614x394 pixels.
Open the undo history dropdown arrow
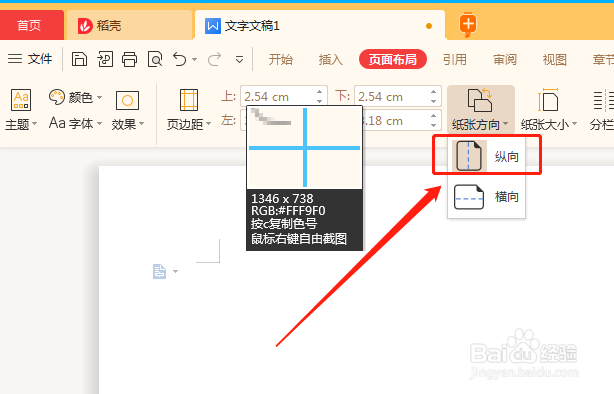coord(195,60)
